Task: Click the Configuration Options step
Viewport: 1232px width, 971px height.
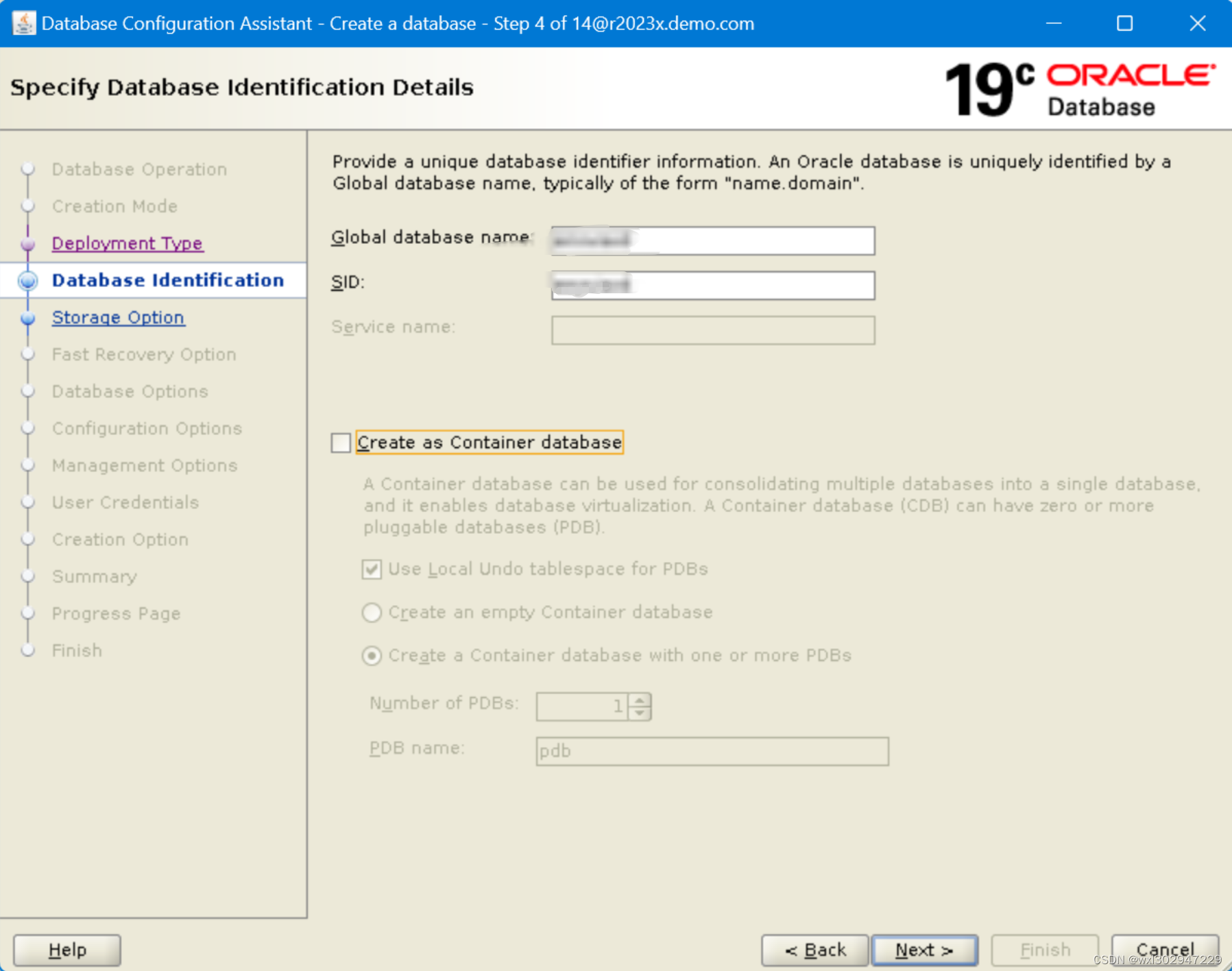Action: [x=147, y=428]
